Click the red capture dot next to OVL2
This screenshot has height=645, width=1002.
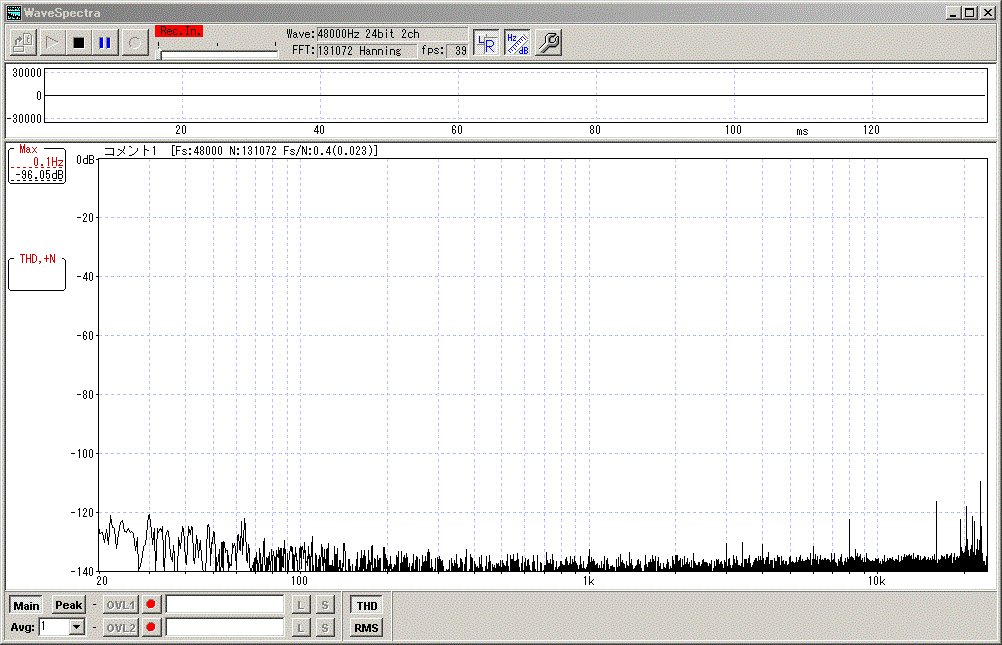[x=151, y=627]
